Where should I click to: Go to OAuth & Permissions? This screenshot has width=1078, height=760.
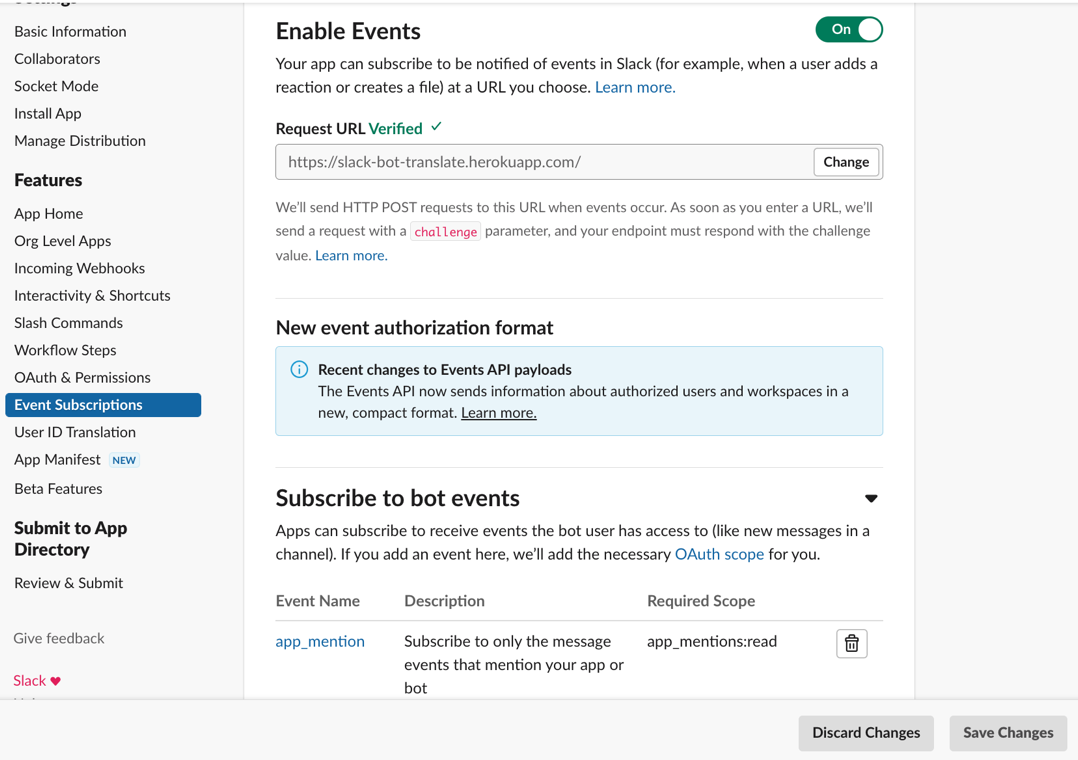coord(82,378)
